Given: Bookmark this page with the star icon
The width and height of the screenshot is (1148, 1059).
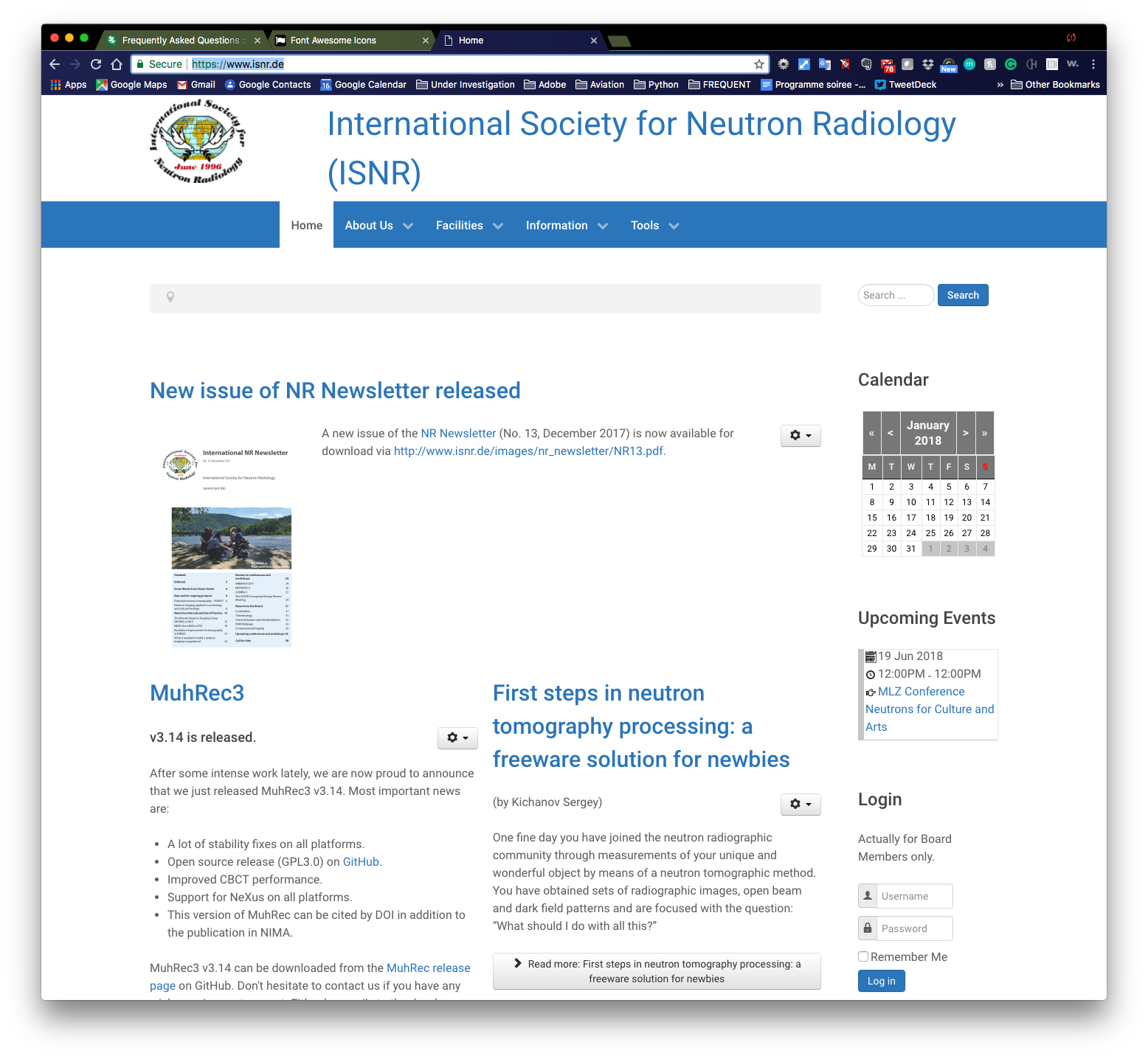Looking at the screenshot, I should coord(758,64).
